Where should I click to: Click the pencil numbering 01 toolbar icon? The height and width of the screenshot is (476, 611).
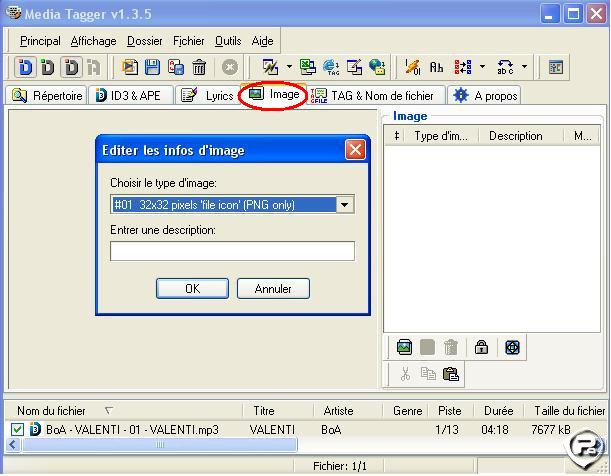click(413, 67)
